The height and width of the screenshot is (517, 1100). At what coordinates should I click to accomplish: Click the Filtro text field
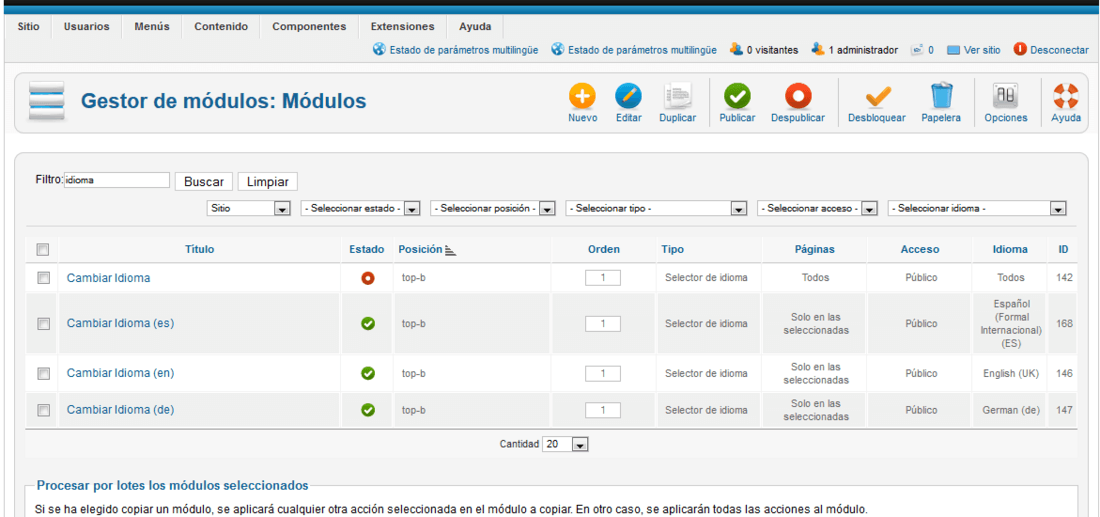[x=116, y=180]
